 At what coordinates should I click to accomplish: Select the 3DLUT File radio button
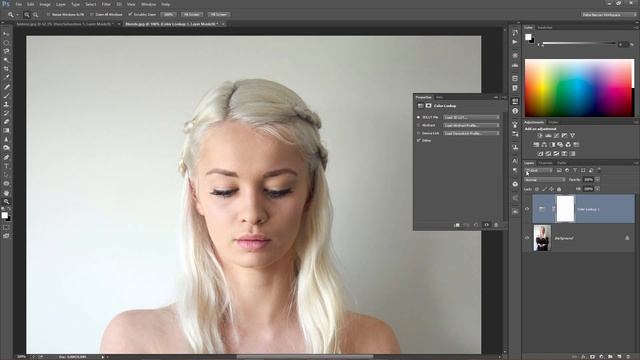[x=418, y=118]
